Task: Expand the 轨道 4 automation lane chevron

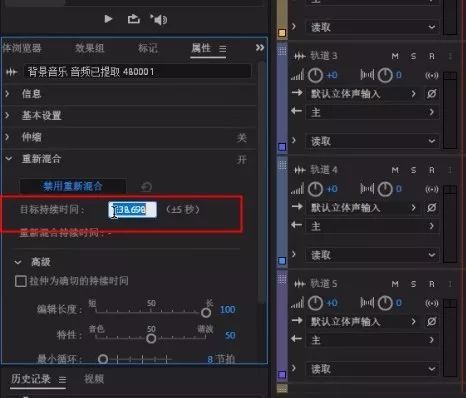Action: pyautogui.click(x=294, y=254)
